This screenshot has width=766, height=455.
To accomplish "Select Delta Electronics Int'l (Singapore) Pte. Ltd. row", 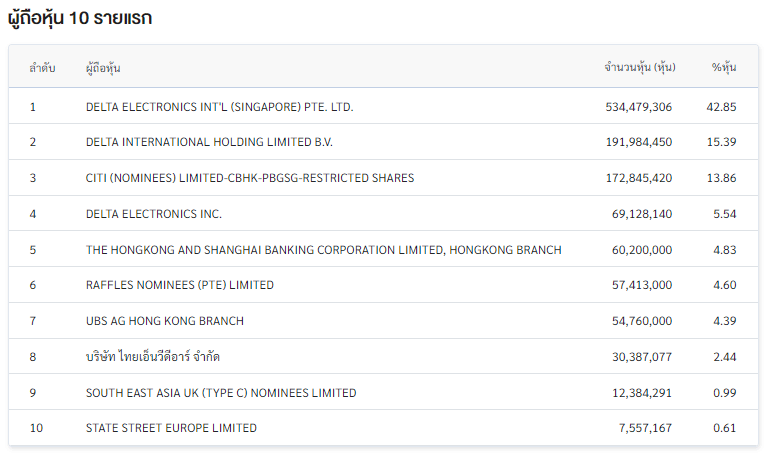I will (219, 106).
